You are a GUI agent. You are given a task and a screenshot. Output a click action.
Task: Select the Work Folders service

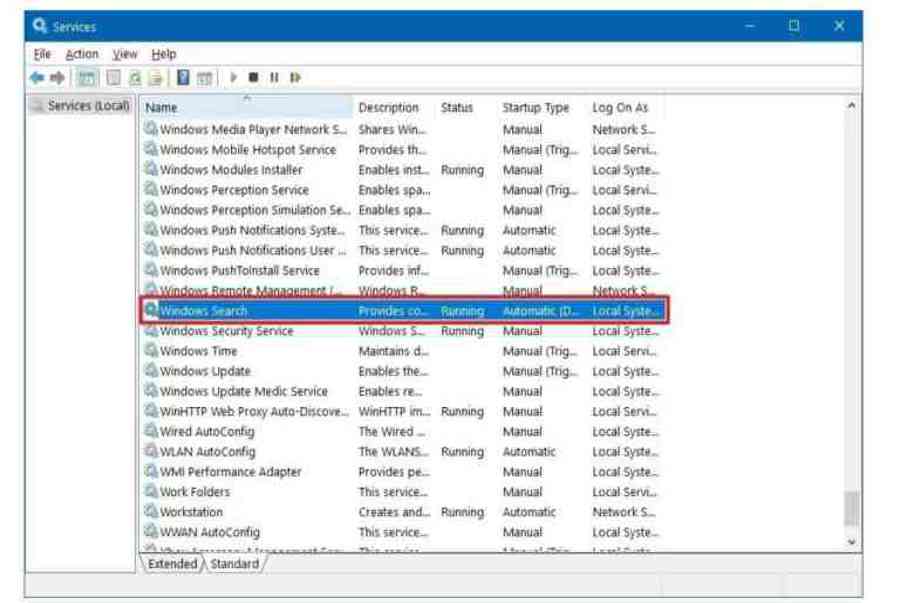[x=404, y=492]
